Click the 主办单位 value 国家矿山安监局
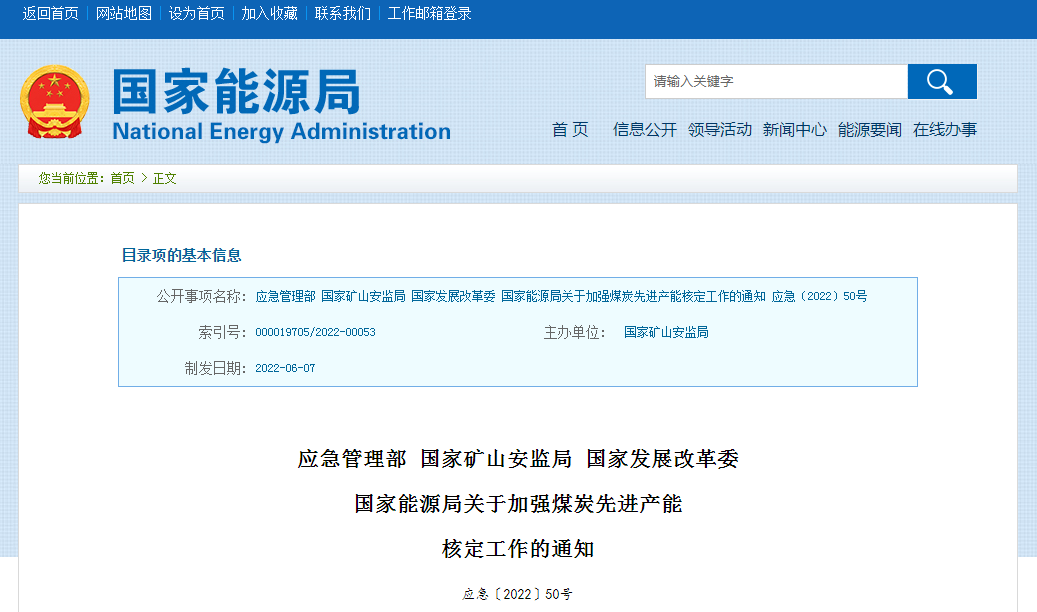 coord(666,332)
